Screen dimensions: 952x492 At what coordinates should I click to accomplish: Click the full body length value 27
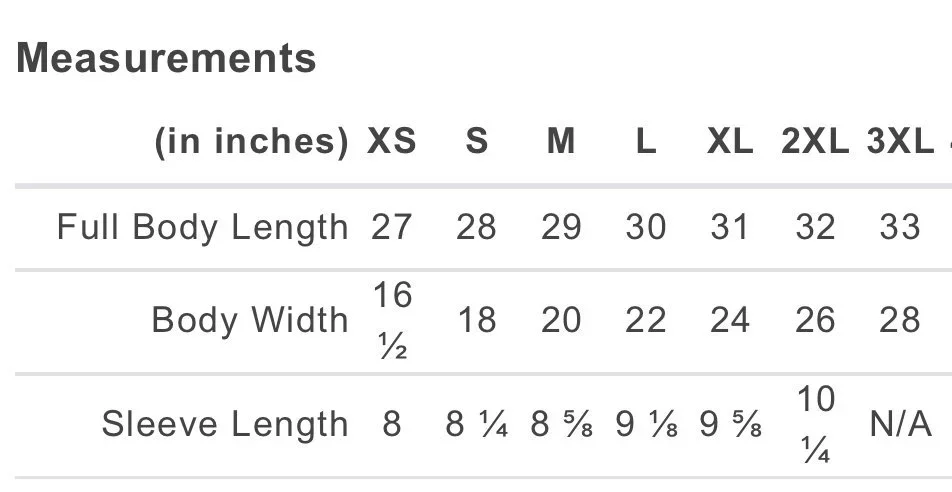(x=392, y=227)
